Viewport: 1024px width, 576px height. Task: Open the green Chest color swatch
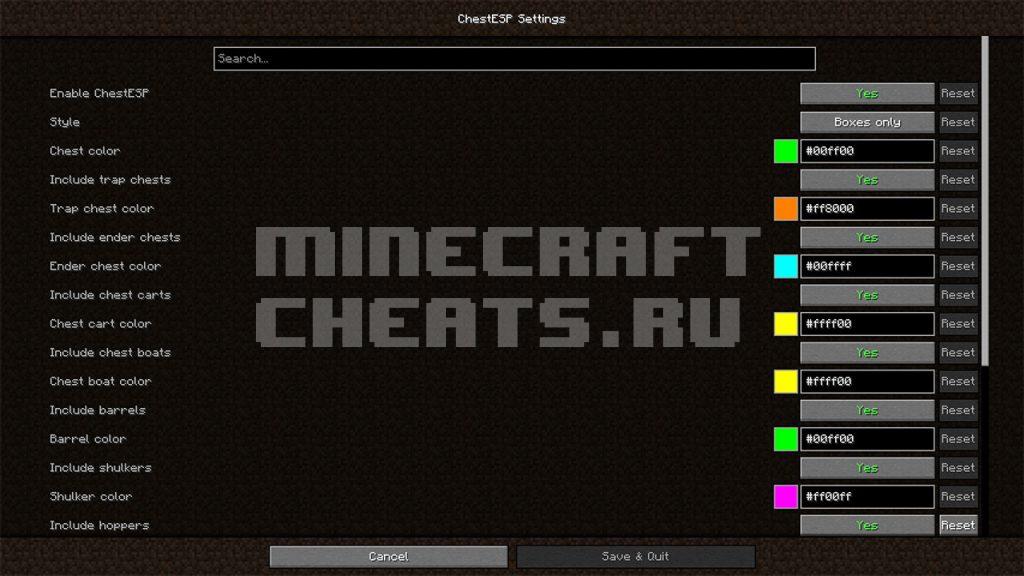[786, 151]
